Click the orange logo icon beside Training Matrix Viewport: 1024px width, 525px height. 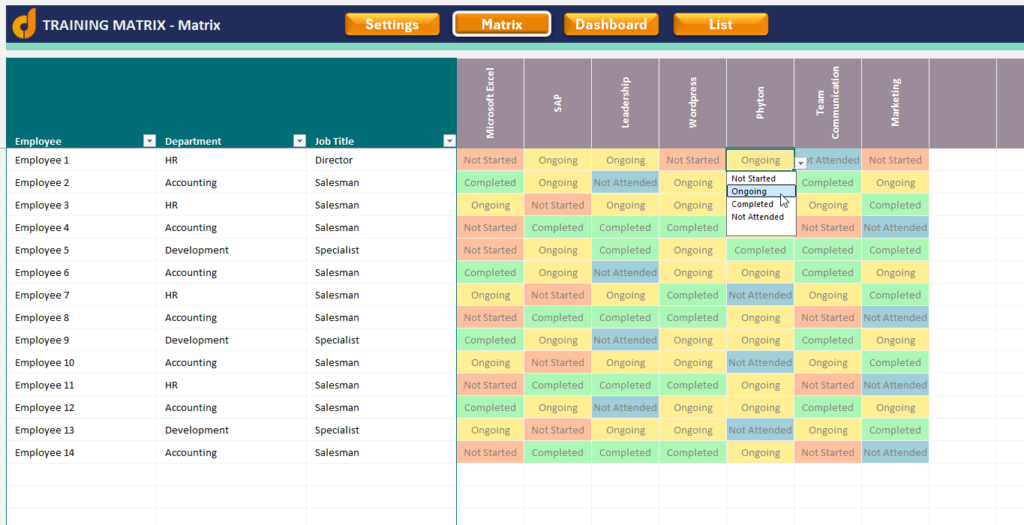pos(25,24)
